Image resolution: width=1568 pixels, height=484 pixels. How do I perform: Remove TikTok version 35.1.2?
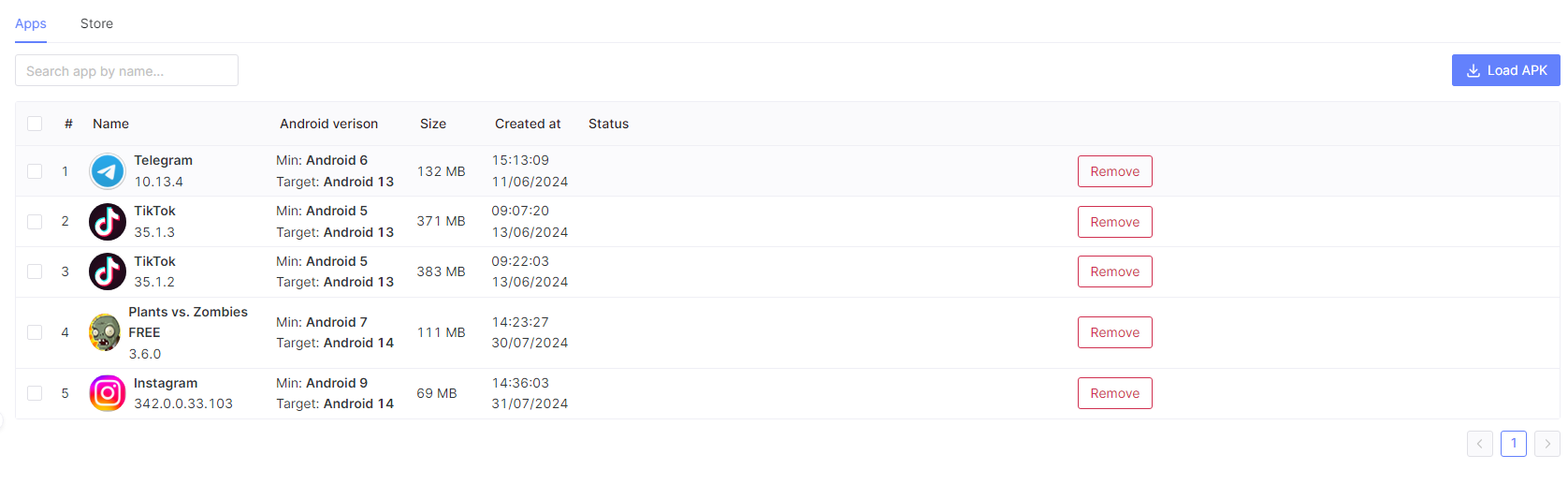click(x=1114, y=271)
